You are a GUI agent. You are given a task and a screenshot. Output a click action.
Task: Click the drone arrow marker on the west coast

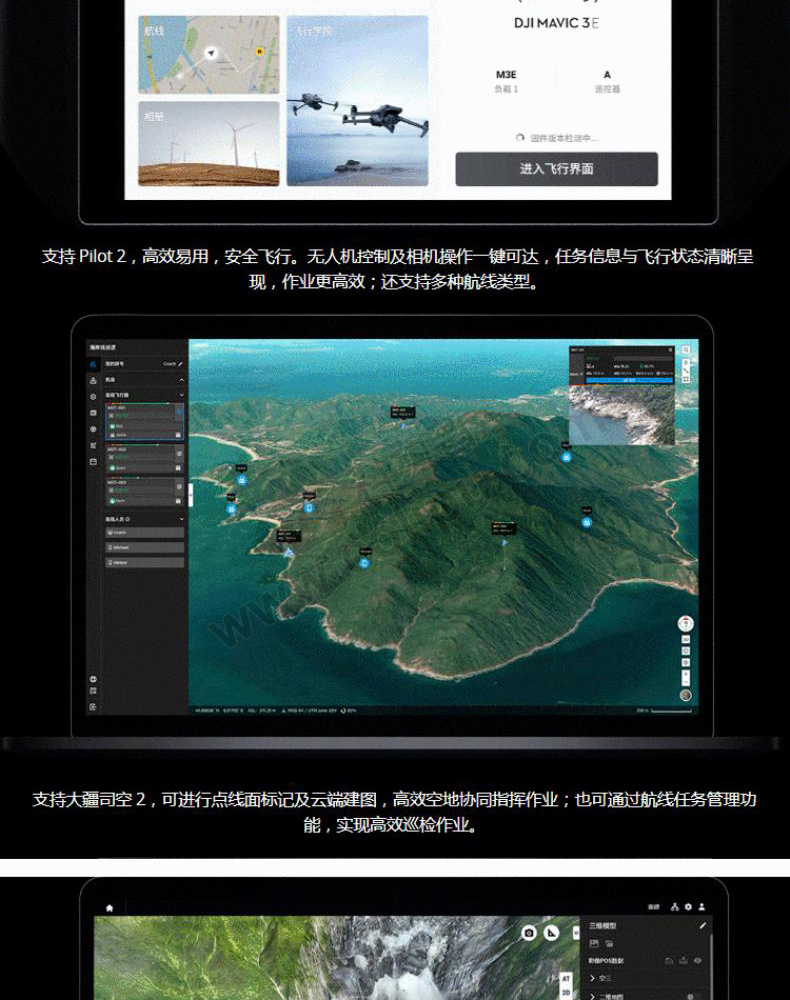click(x=288, y=552)
